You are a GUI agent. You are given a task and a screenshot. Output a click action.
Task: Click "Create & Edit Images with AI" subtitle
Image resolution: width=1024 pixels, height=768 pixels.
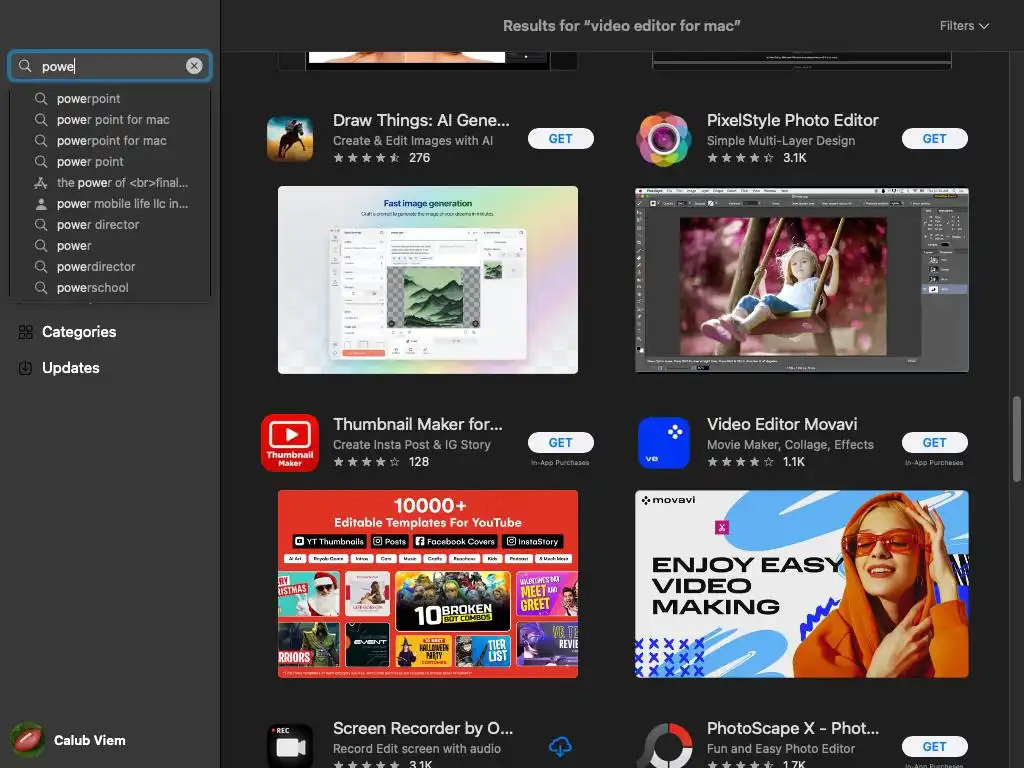(413, 140)
